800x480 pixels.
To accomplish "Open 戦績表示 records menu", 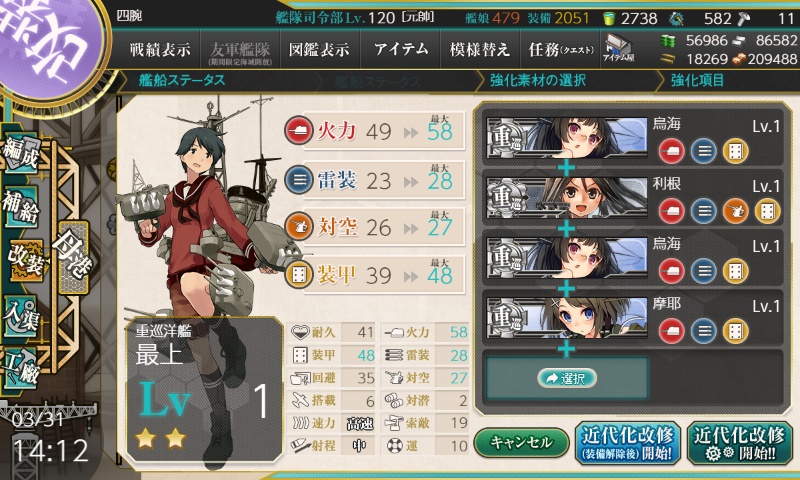I will [160, 49].
